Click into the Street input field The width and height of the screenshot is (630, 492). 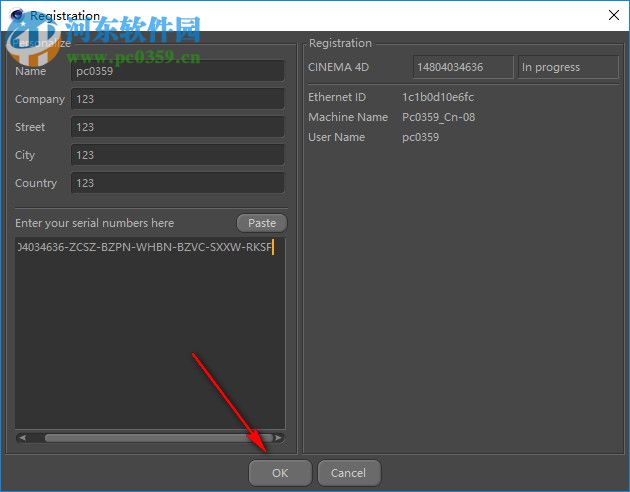(x=178, y=127)
